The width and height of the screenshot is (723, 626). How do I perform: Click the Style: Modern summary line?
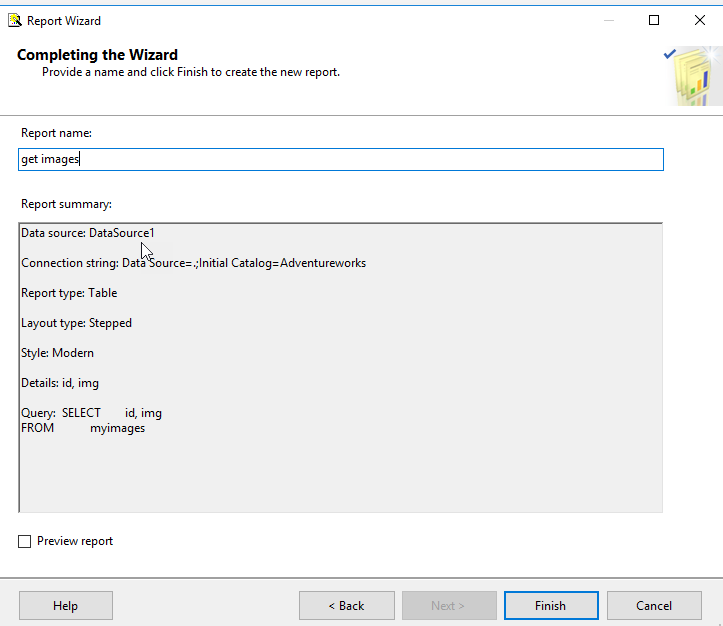click(x=58, y=353)
